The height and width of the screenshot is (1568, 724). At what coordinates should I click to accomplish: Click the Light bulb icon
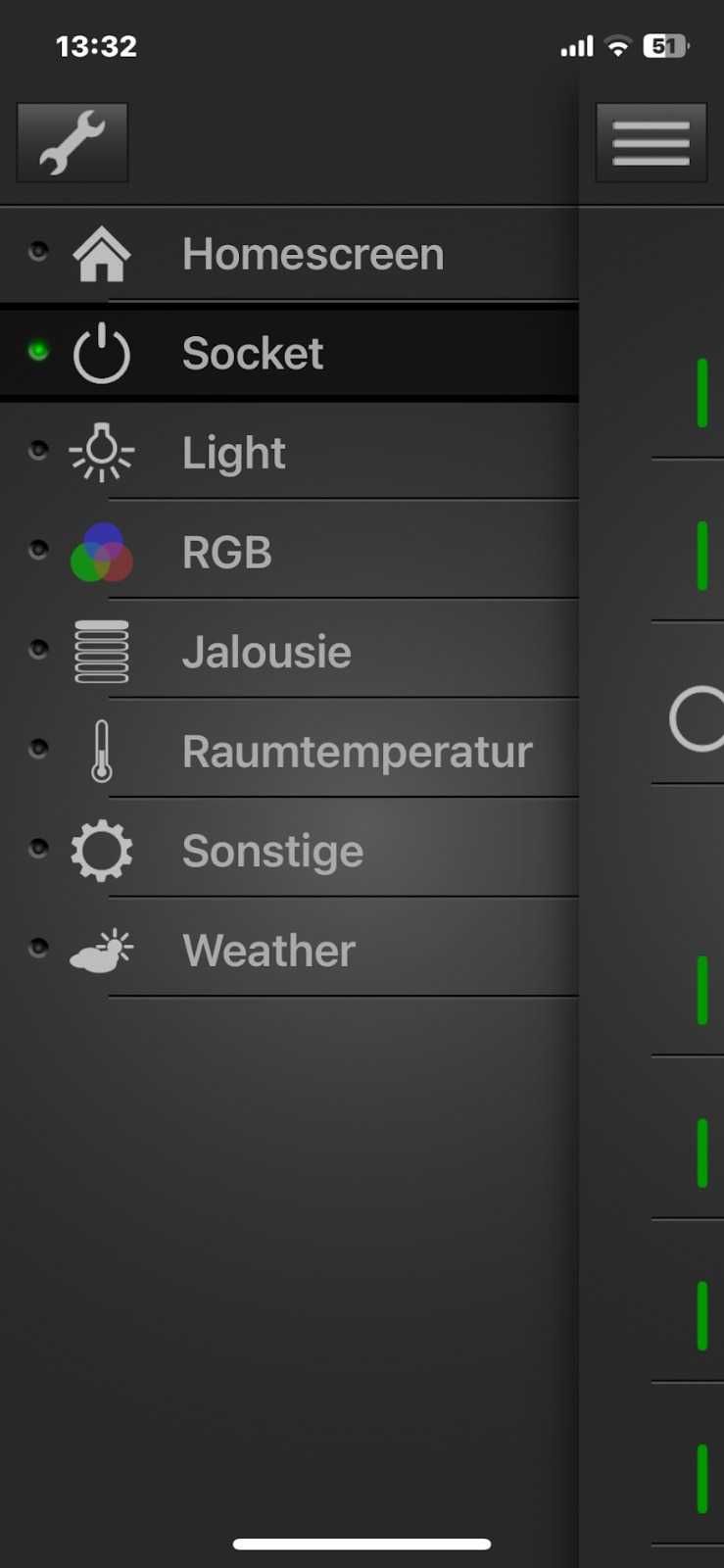click(102, 453)
